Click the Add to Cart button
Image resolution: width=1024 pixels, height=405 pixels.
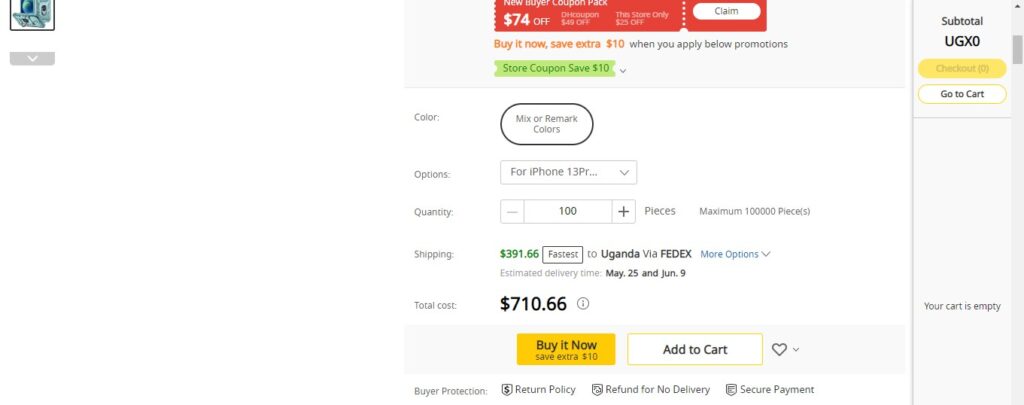[695, 349]
